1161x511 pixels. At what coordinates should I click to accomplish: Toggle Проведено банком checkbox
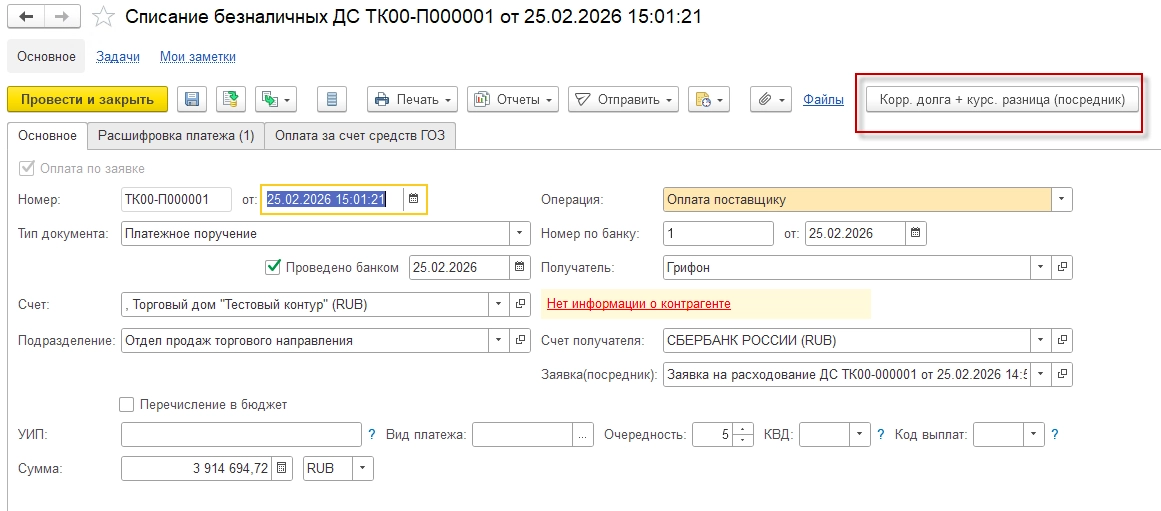pyautogui.click(x=272, y=267)
